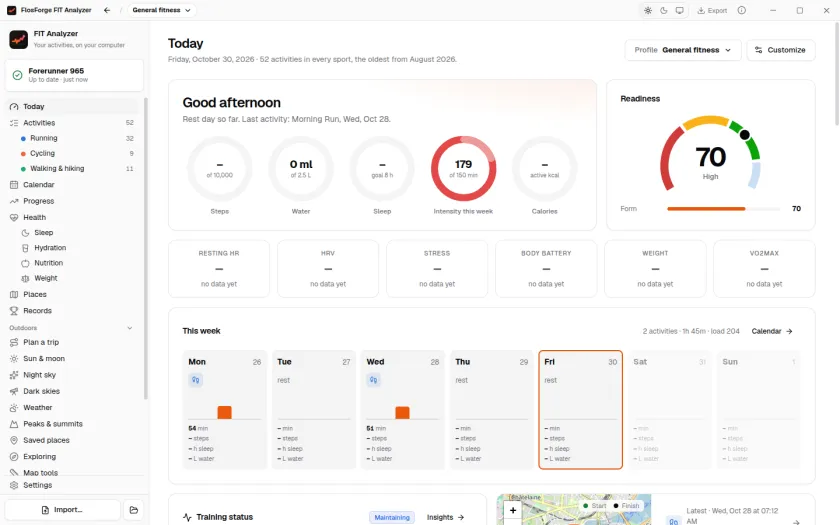Image resolution: width=840 pixels, height=525 pixels.
Task: Click the Customize button
Action: click(x=781, y=50)
